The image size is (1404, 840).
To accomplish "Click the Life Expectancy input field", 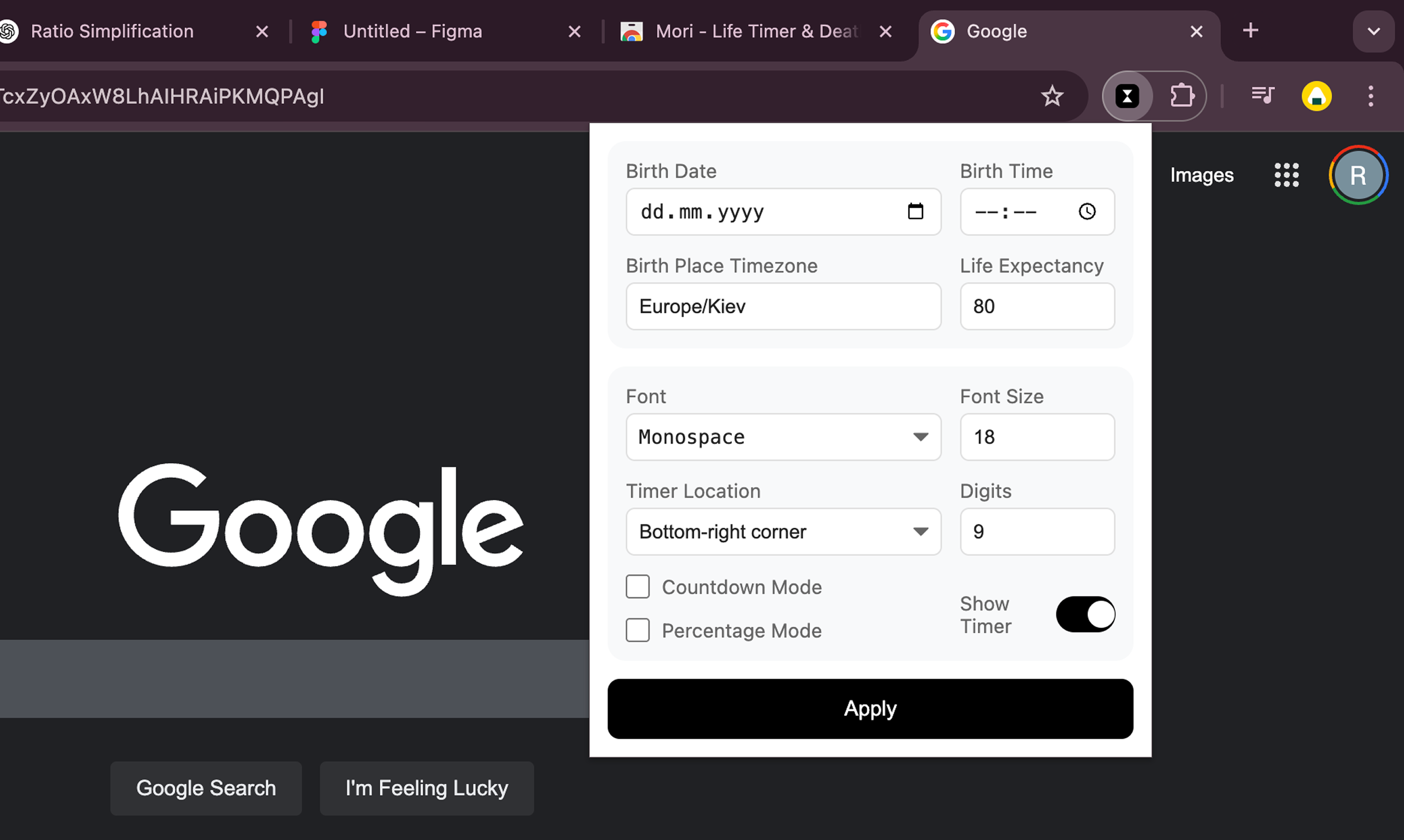I will (x=1036, y=306).
